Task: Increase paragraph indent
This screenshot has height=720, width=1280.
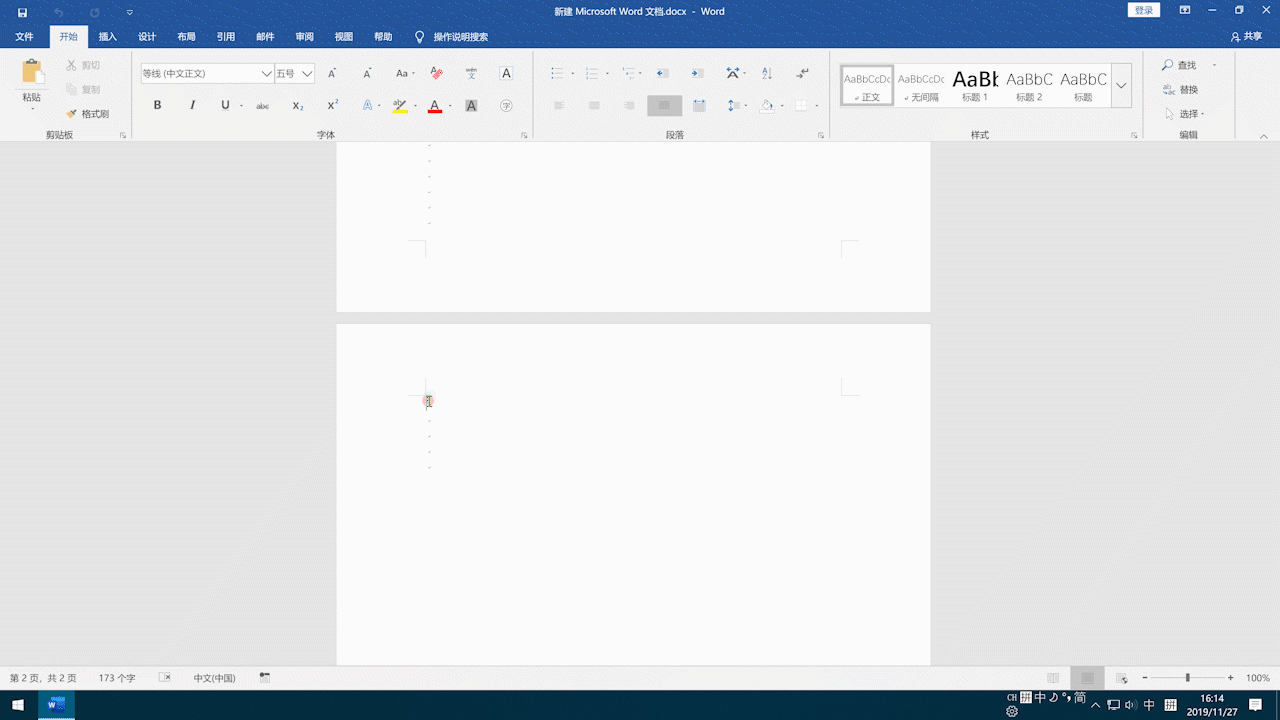Action: click(x=697, y=73)
